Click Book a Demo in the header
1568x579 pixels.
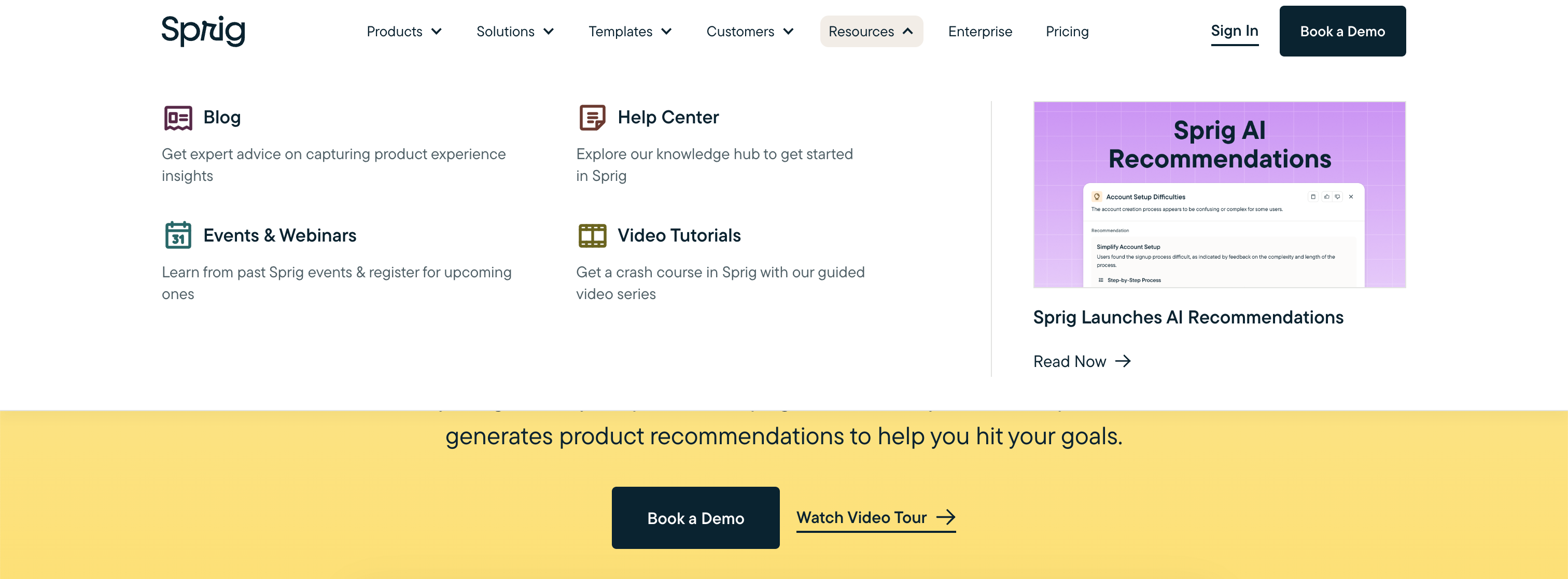pos(1342,32)
